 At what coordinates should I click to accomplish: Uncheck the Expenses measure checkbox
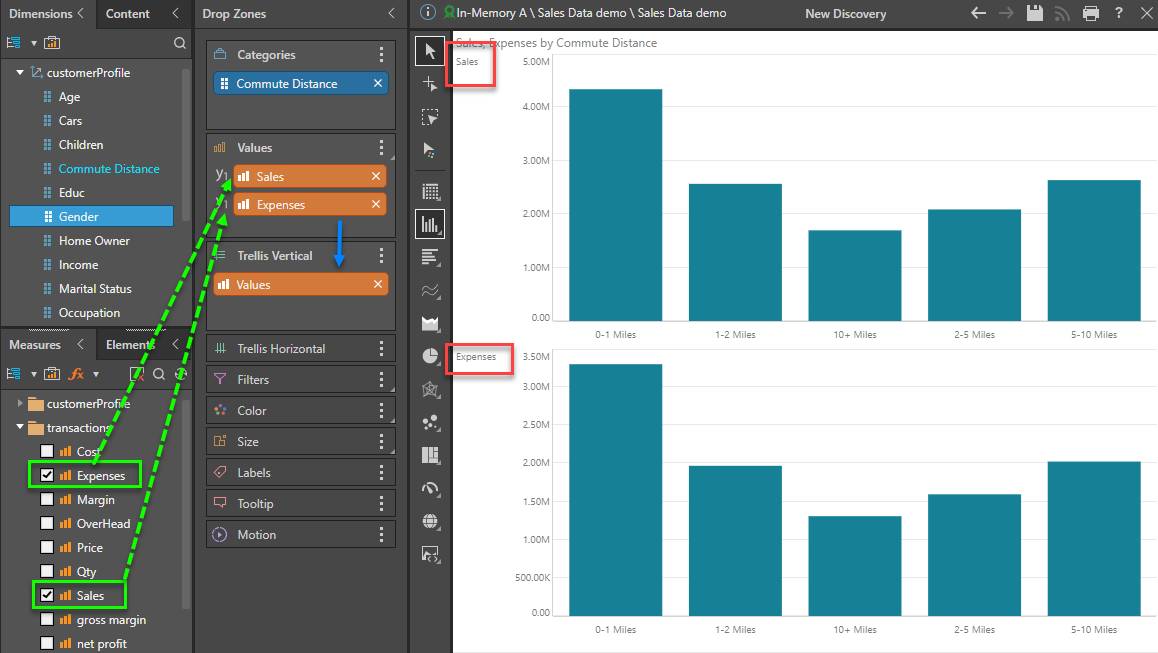click(47, 475)
